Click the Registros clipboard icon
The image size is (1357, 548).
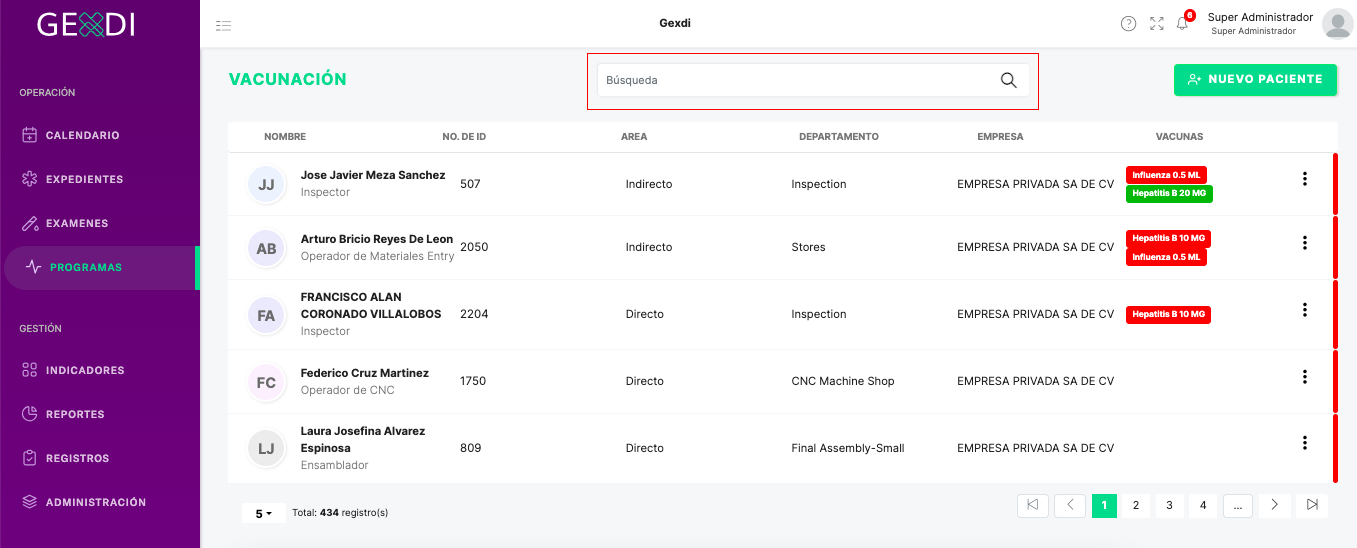coord(30,458)
